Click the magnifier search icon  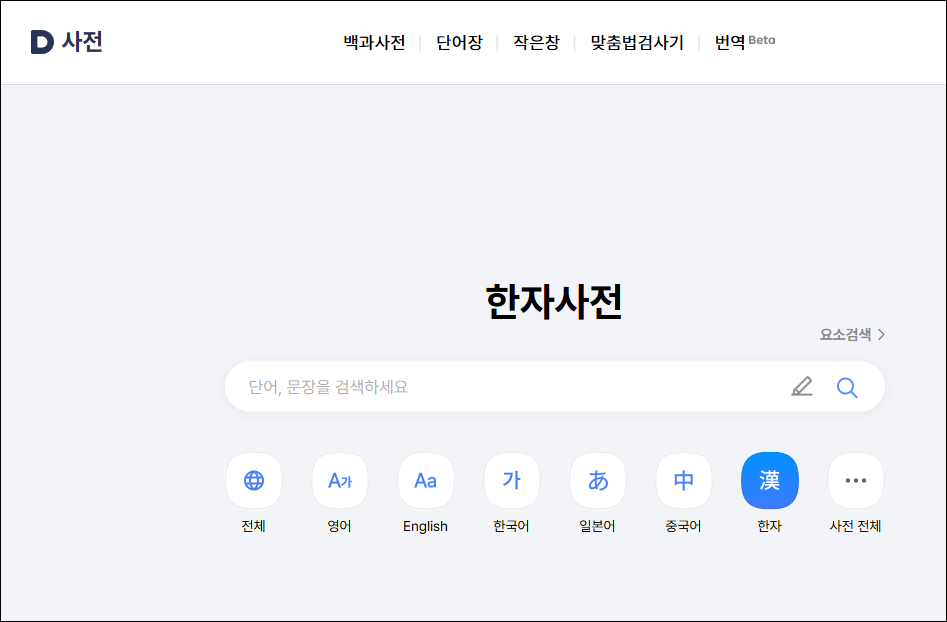pyautogui.click(x=847, y=387)
